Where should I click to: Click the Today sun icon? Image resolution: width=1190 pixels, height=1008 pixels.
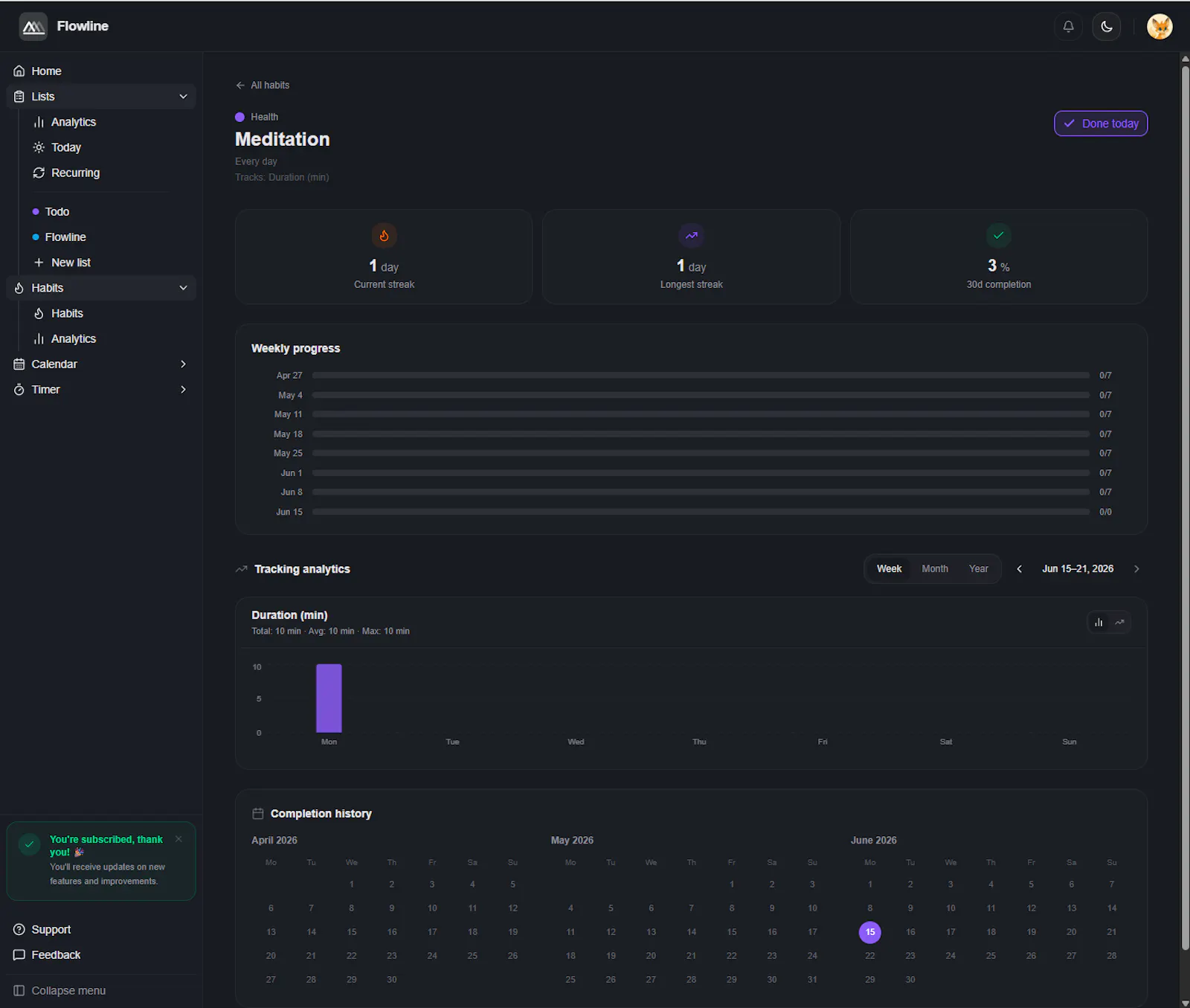39,147
